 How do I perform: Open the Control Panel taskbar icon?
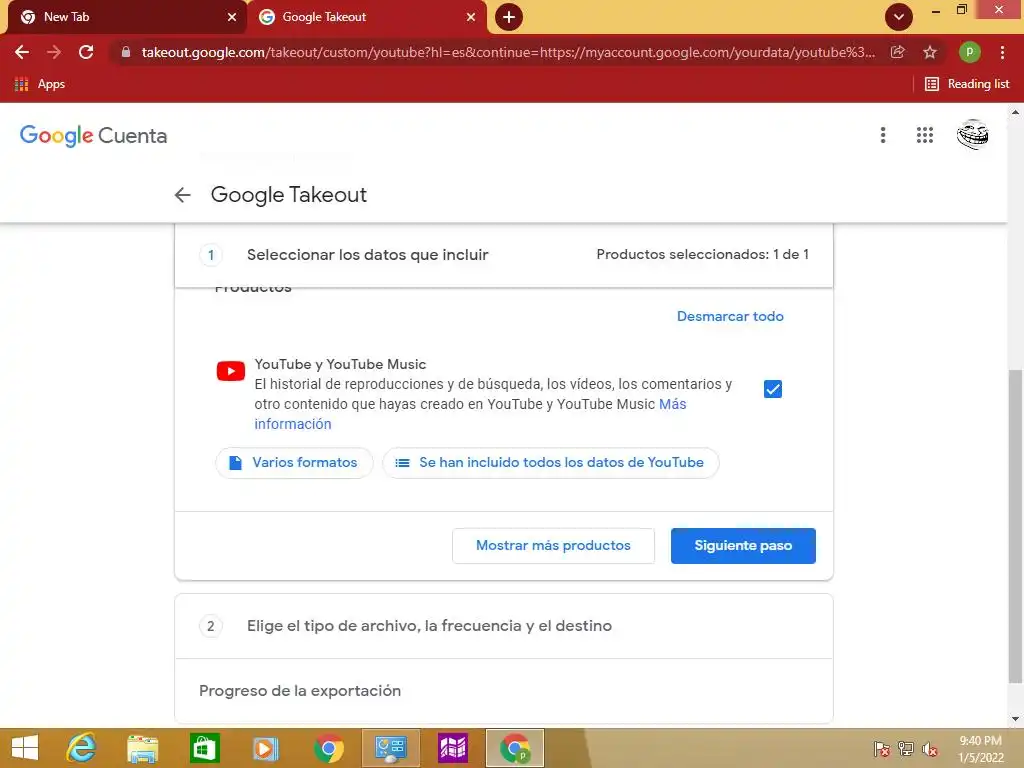pos(391,748)
